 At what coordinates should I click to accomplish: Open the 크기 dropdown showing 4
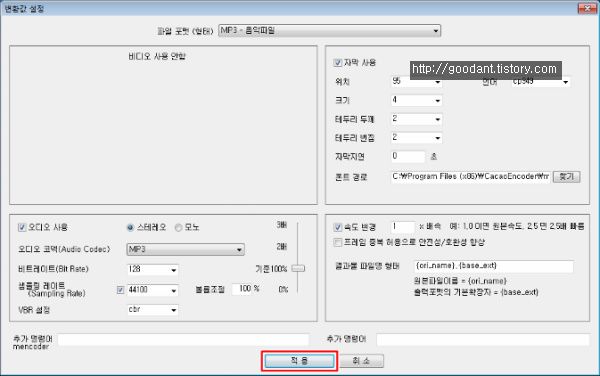point(416,100)
